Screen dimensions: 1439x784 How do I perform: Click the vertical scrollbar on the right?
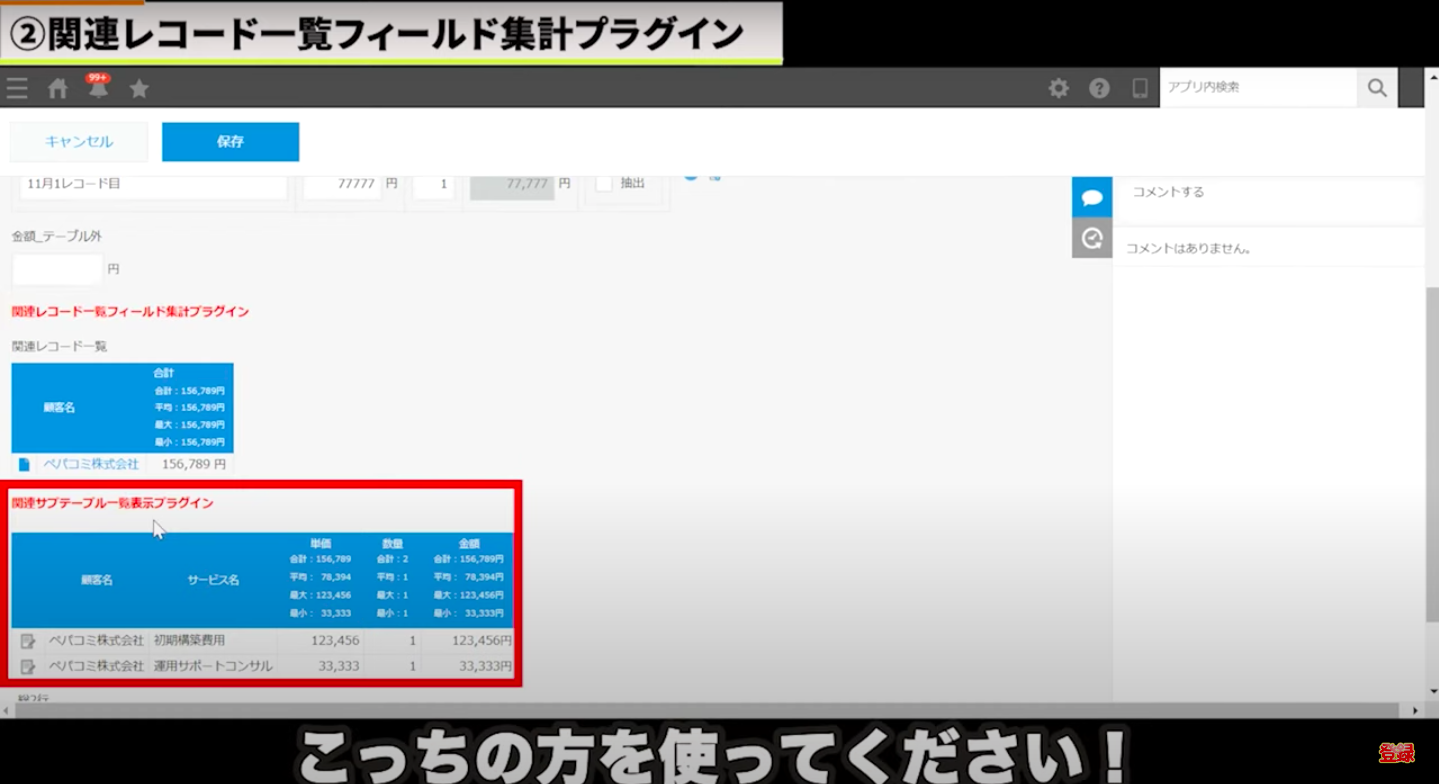click(x=1431, y=450)
